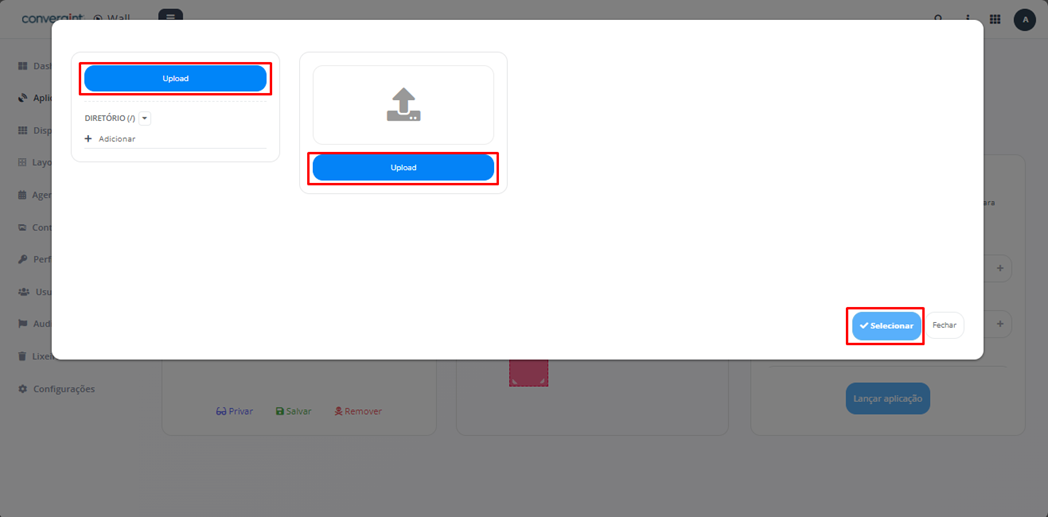Viewport: 1048px width, 517px height.
Task: Close the dialog using Fechar
Action: [944, 325]
